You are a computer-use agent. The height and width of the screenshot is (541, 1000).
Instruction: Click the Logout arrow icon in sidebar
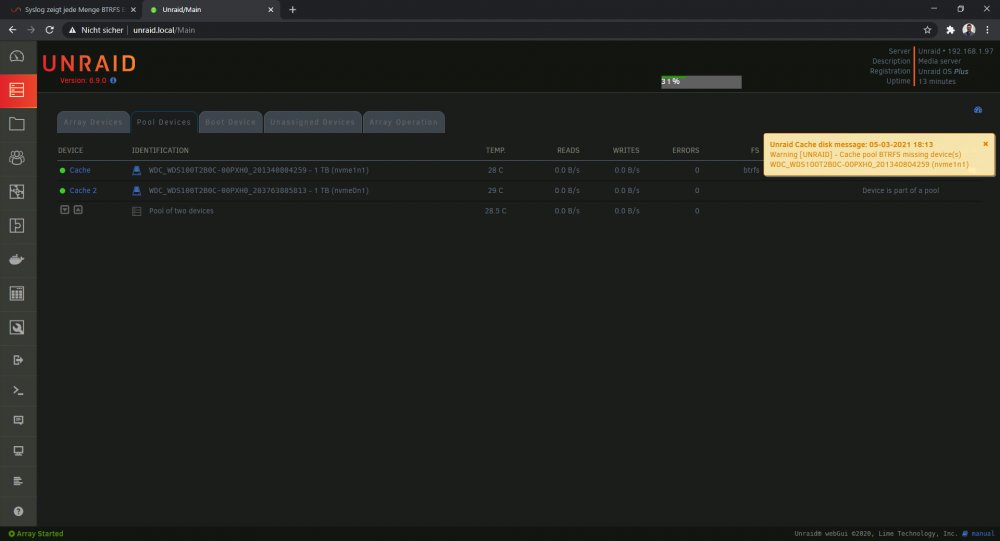click(x=18, y=360)
